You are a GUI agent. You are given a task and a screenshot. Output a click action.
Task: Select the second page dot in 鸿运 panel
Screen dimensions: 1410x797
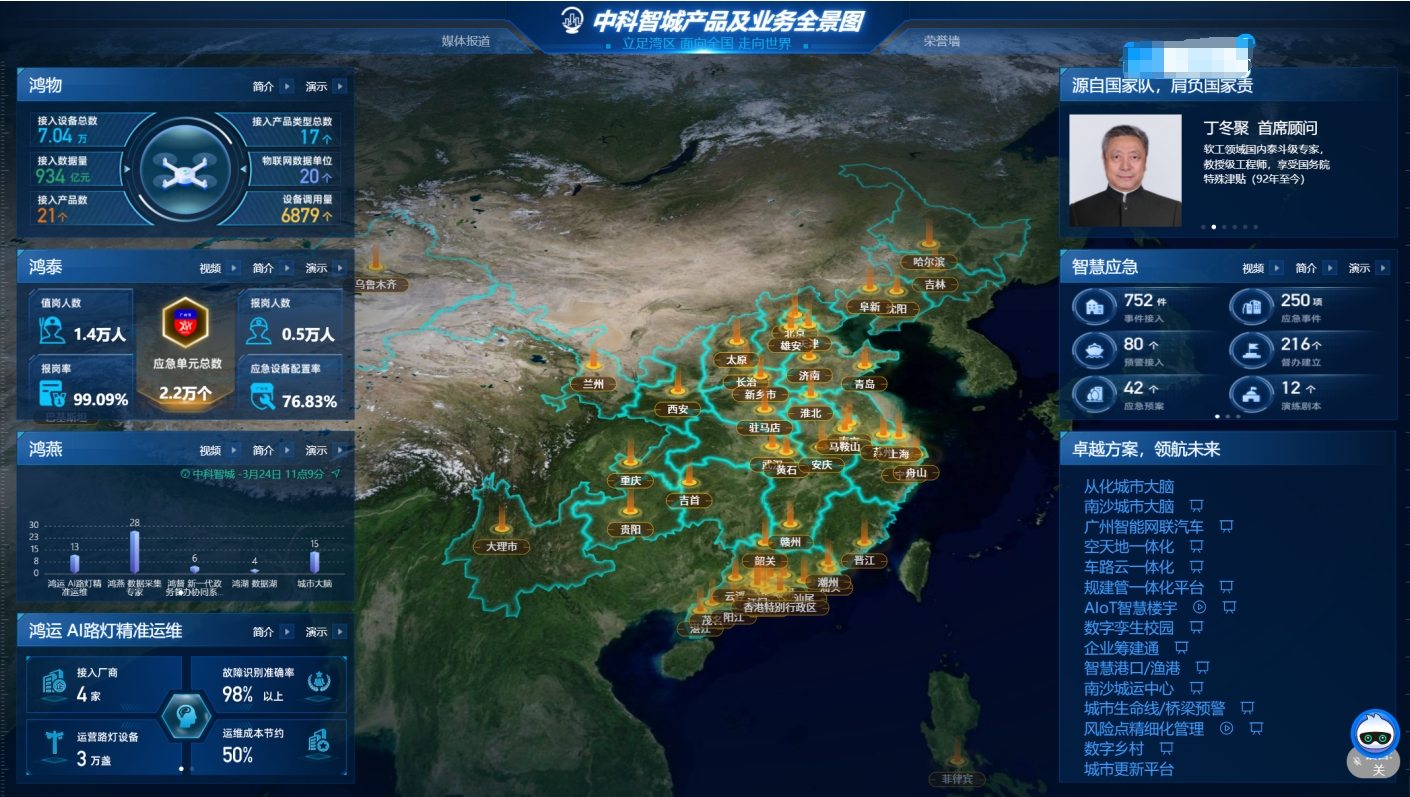(x=192, y=769)
